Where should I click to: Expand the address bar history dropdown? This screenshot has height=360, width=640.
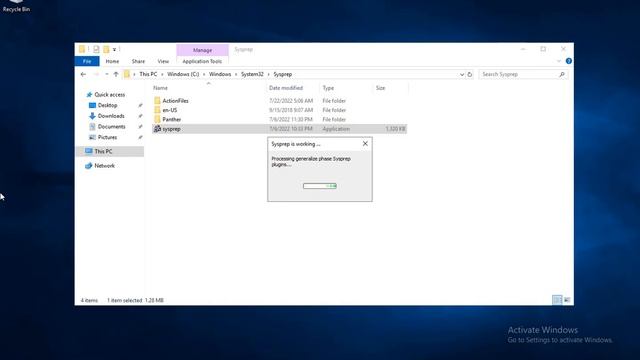click(x=462, y=74)
